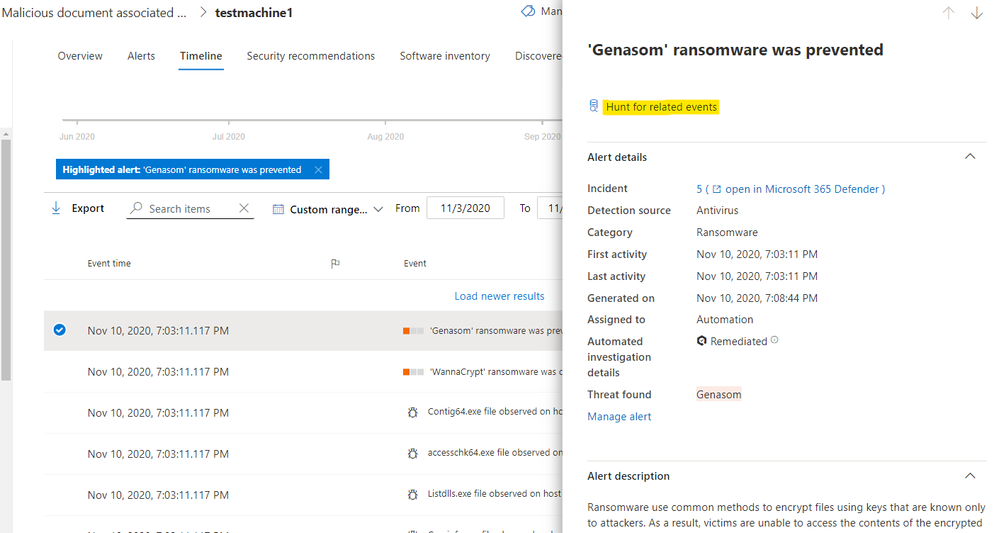The image size is (999, 533).
Task: Click the down arrow in alert panel
Action: click(977, 13)
